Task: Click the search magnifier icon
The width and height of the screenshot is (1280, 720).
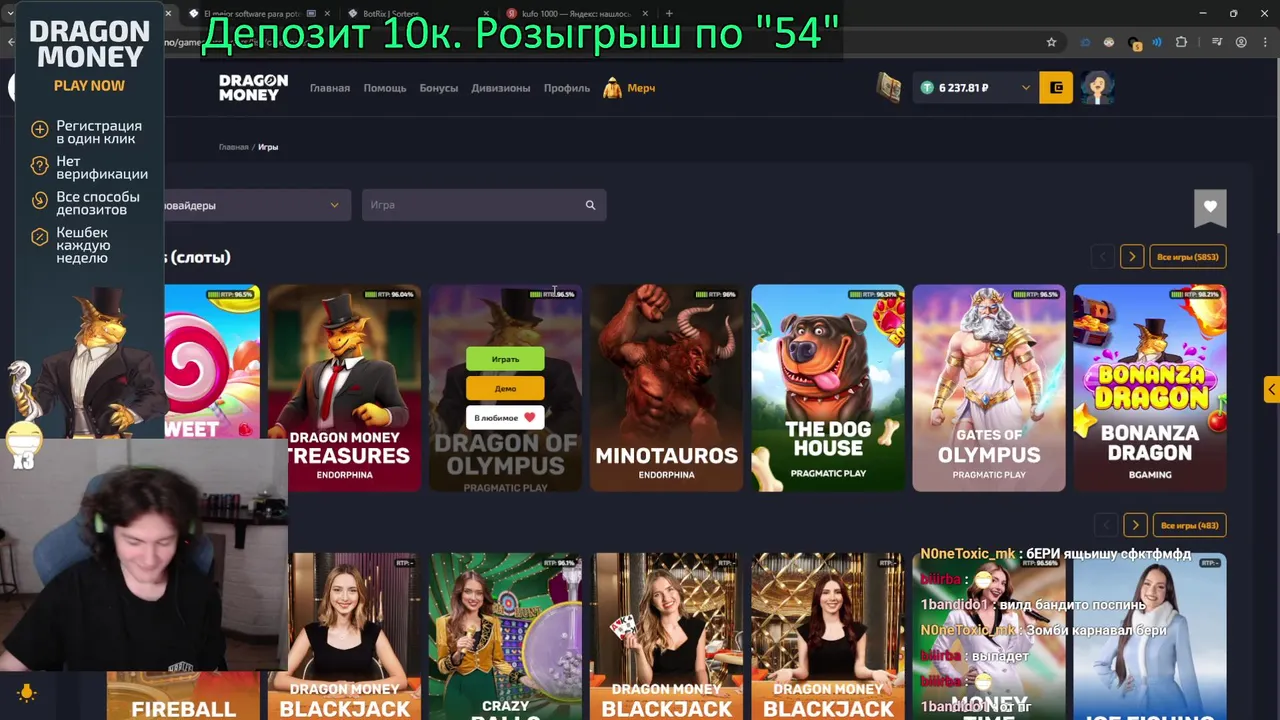Action: pos(590,205)
